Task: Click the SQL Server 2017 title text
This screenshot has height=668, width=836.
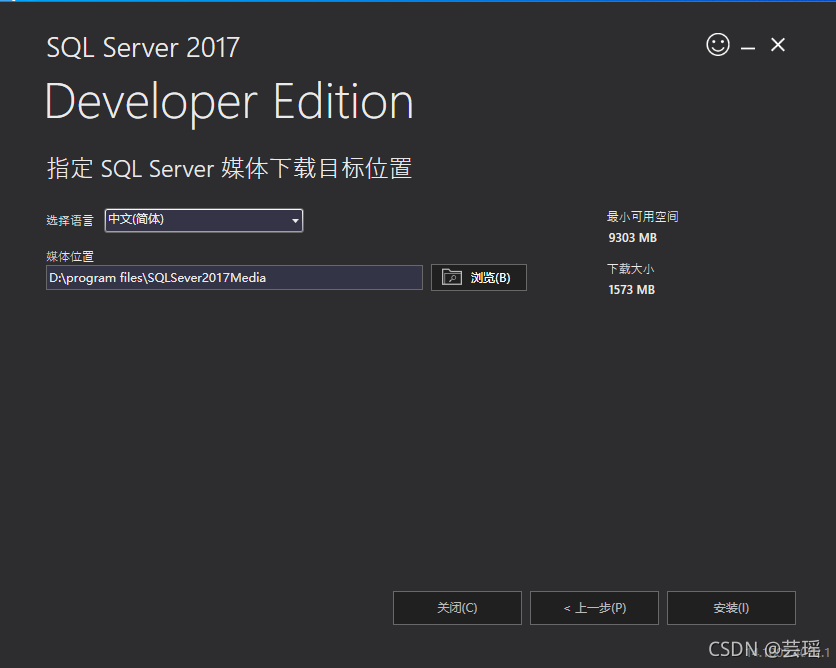Action: point(143,47)
